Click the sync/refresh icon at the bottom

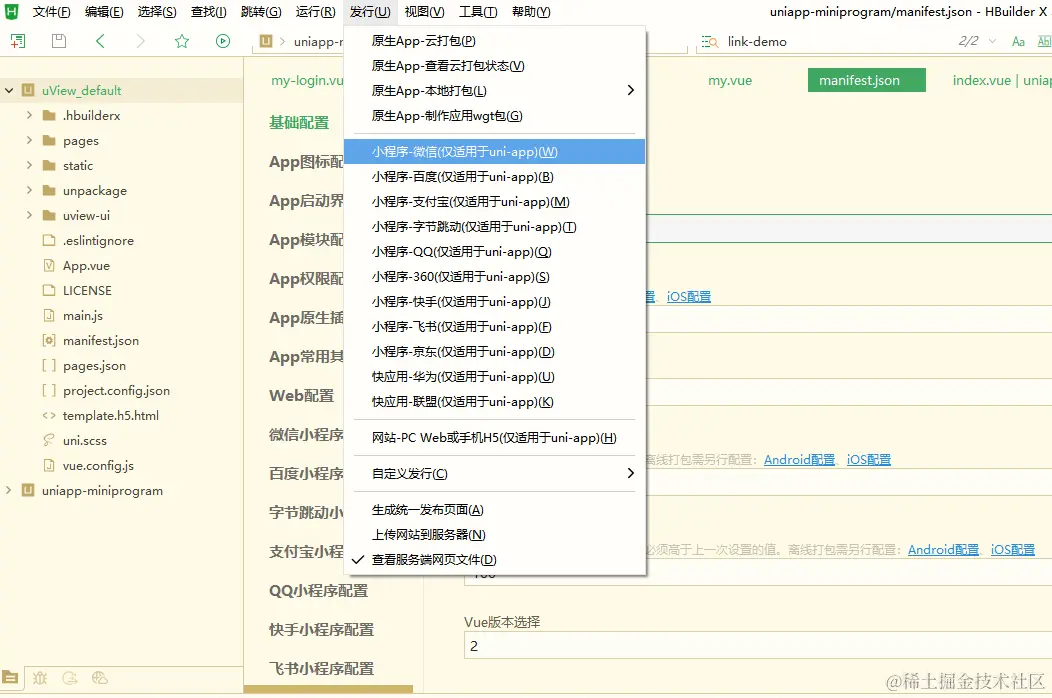(69, 678)
